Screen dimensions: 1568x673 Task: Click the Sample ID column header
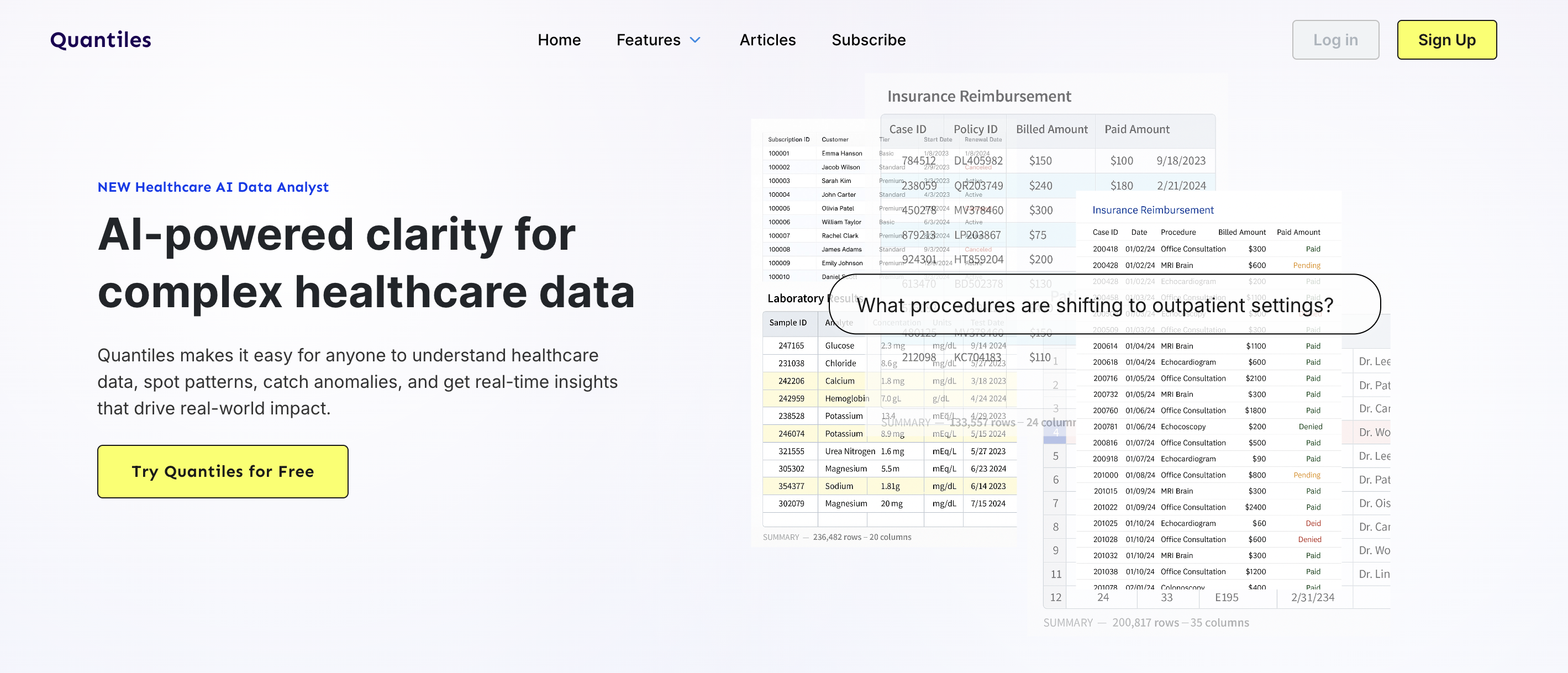click(788, 323)
